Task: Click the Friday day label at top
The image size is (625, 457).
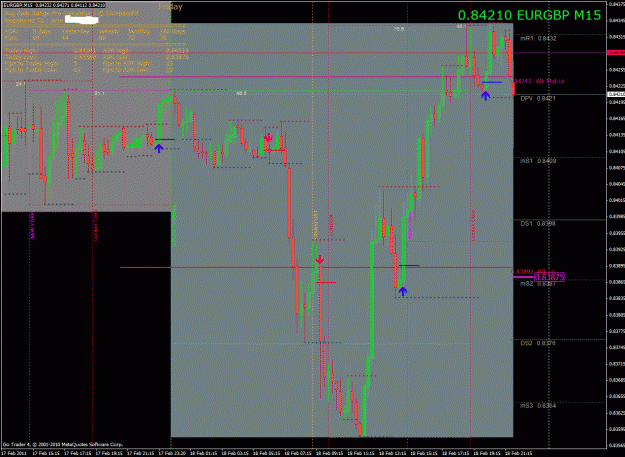Action: point(171,7)
